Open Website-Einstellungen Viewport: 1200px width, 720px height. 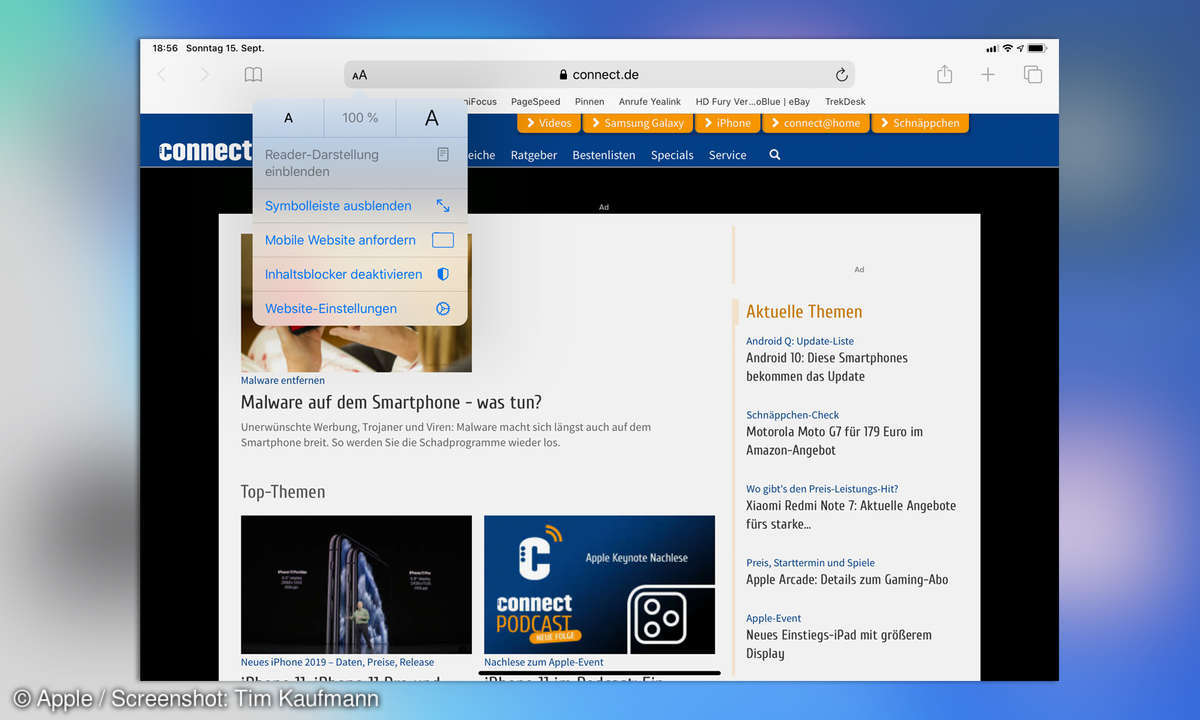click(360, 308)
